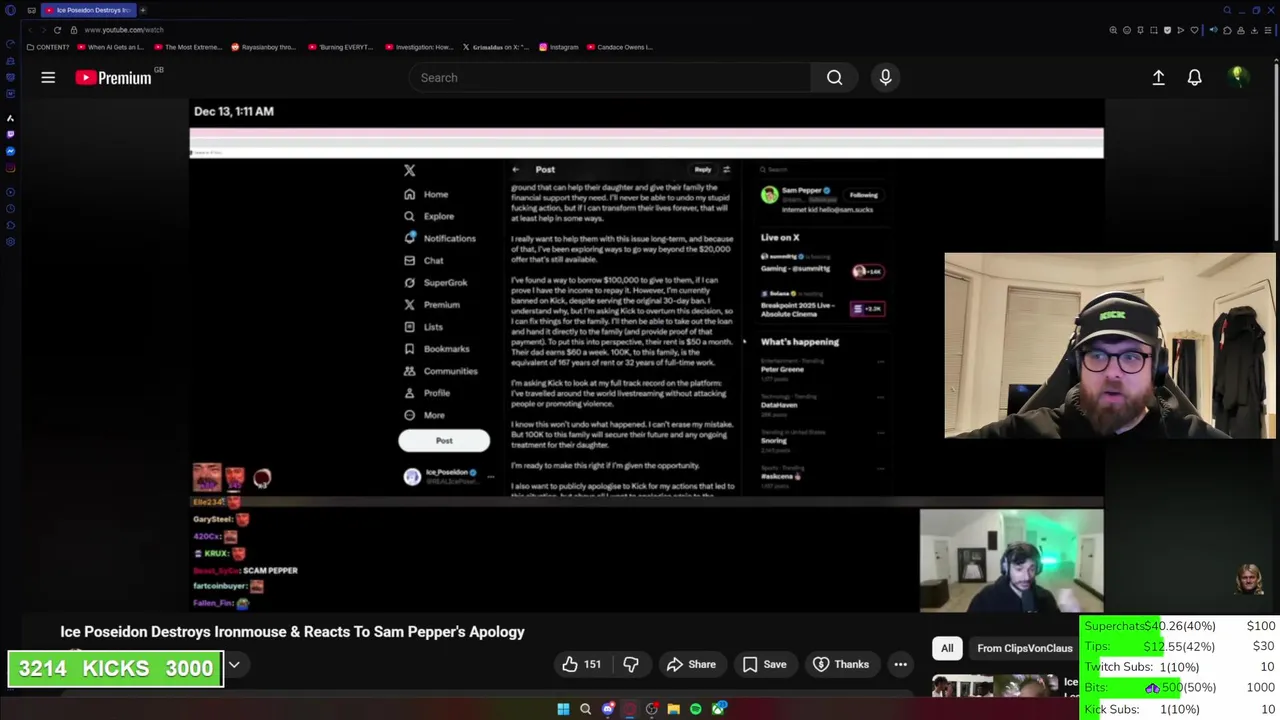This screenshot has width=1280, height=720.
Task: Select the All filter chip
Action: point(947,648)
